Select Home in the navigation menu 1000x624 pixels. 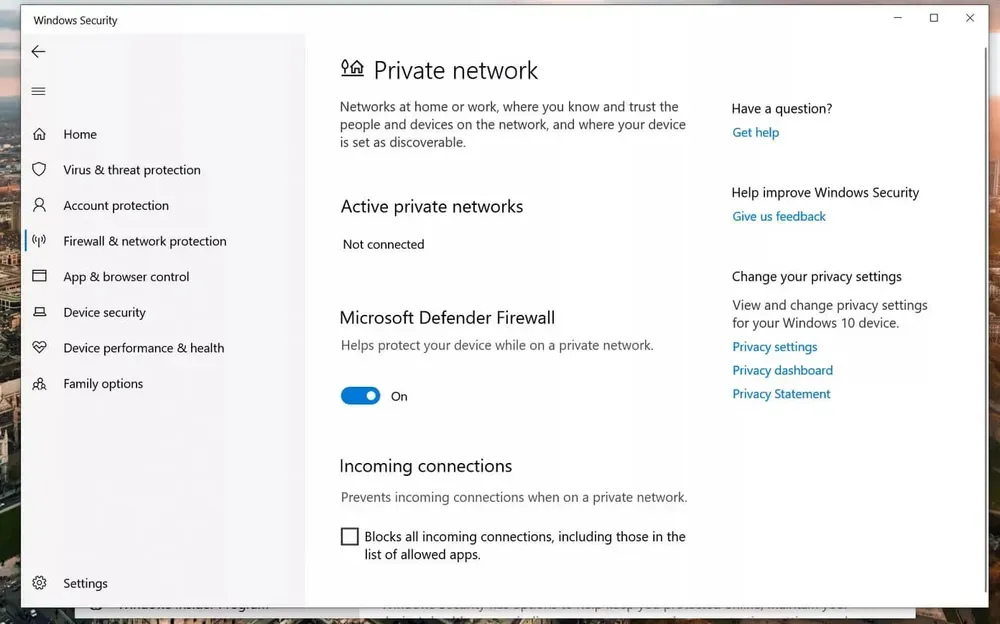click(x=80, y=133)
